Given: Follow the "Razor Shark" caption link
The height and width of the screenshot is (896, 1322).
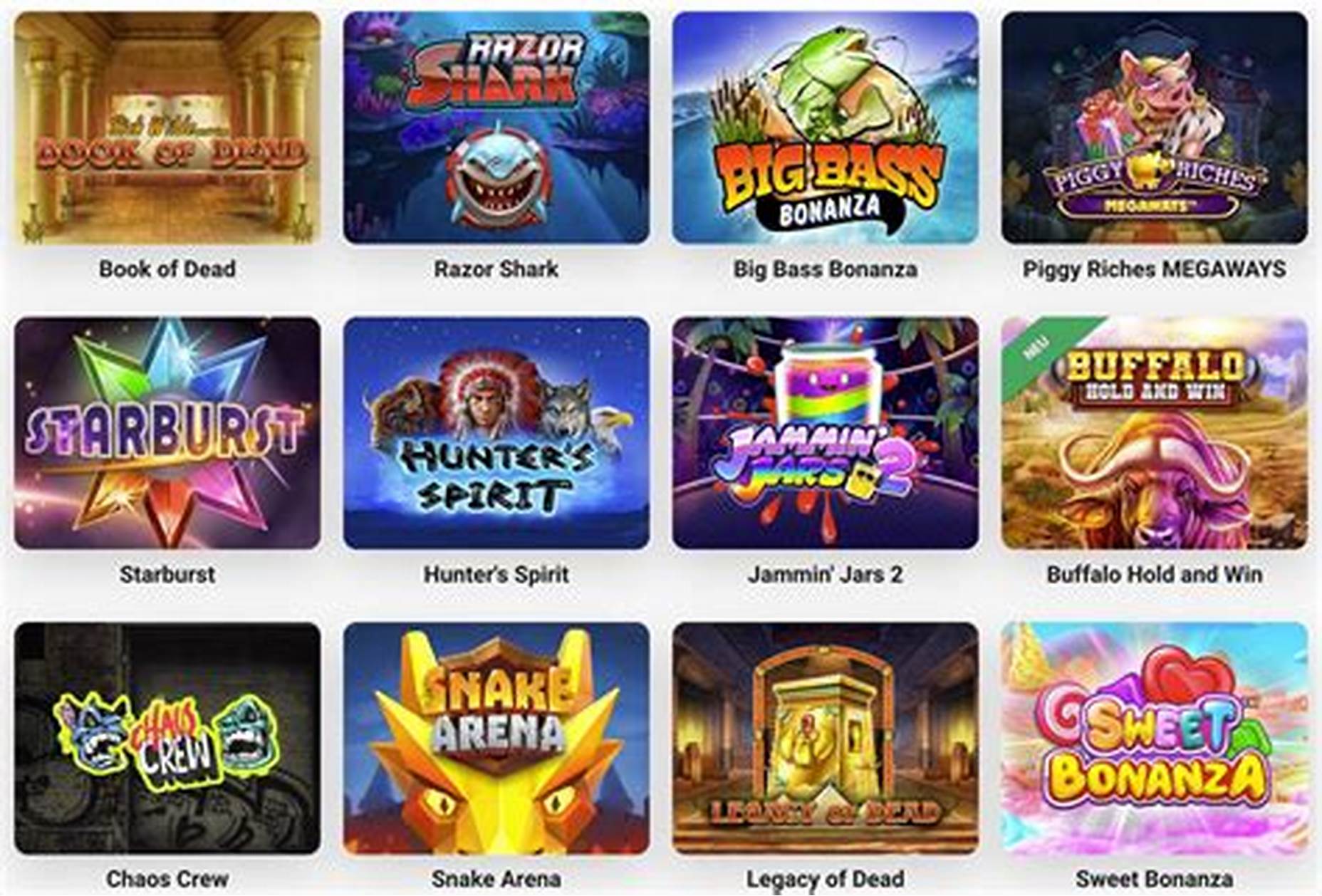Looking at the screenshot, I should coord(496,269).
